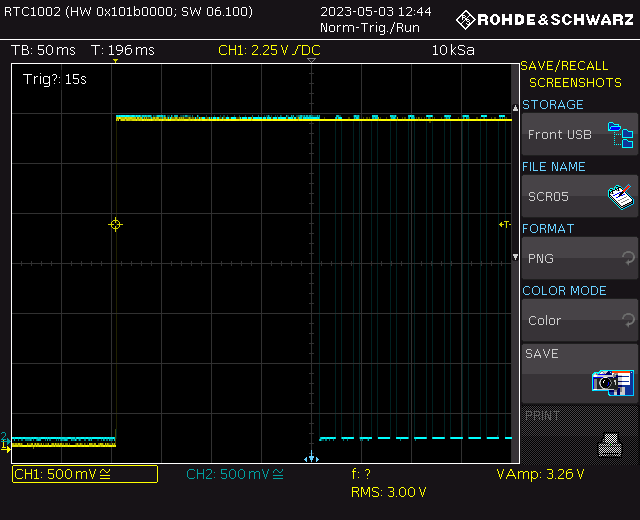Click the RMS: 3.00 V measurement
The height and width of the screenshot is (520, 640).
tap(389, 492)
